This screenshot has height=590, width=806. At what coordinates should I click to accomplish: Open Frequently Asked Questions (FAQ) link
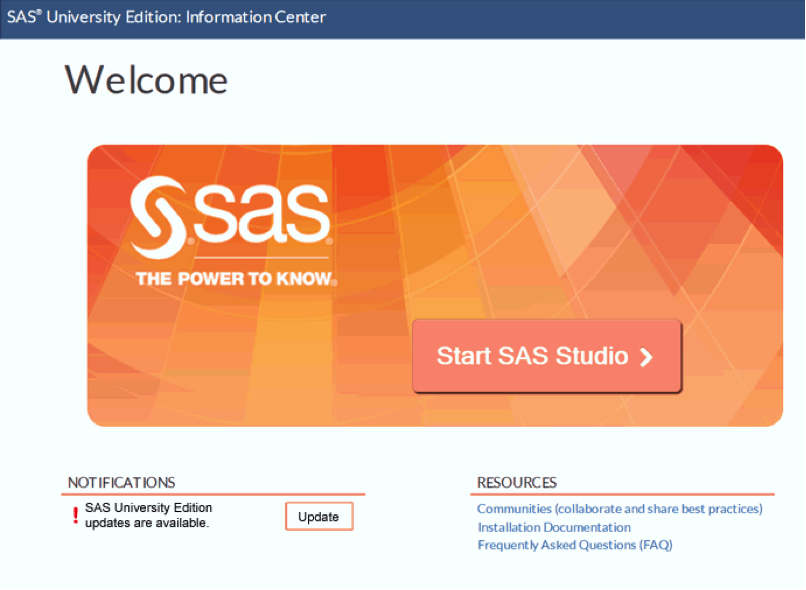[x=575, y=545]
